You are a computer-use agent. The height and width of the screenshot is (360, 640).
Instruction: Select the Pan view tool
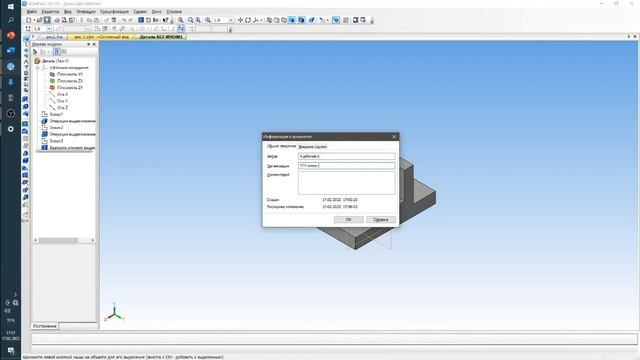point(240,20)
